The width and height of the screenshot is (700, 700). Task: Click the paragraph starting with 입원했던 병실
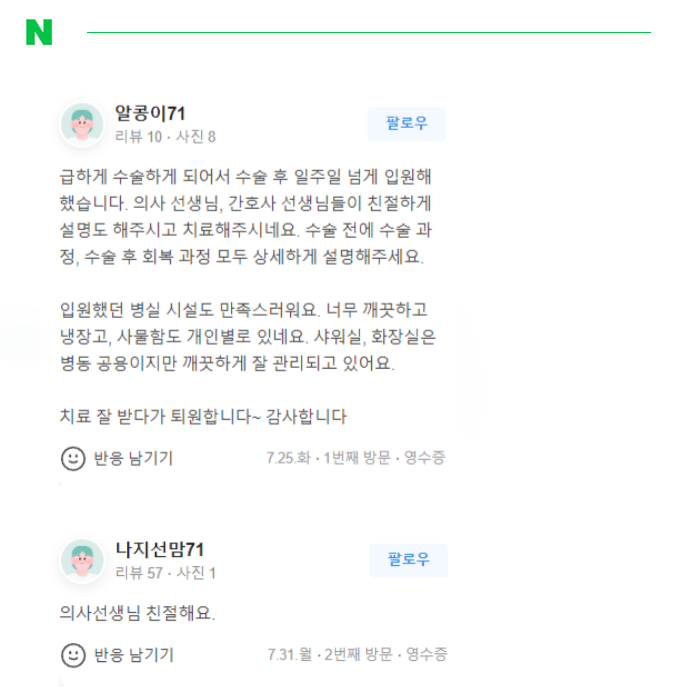click(248, 337)
